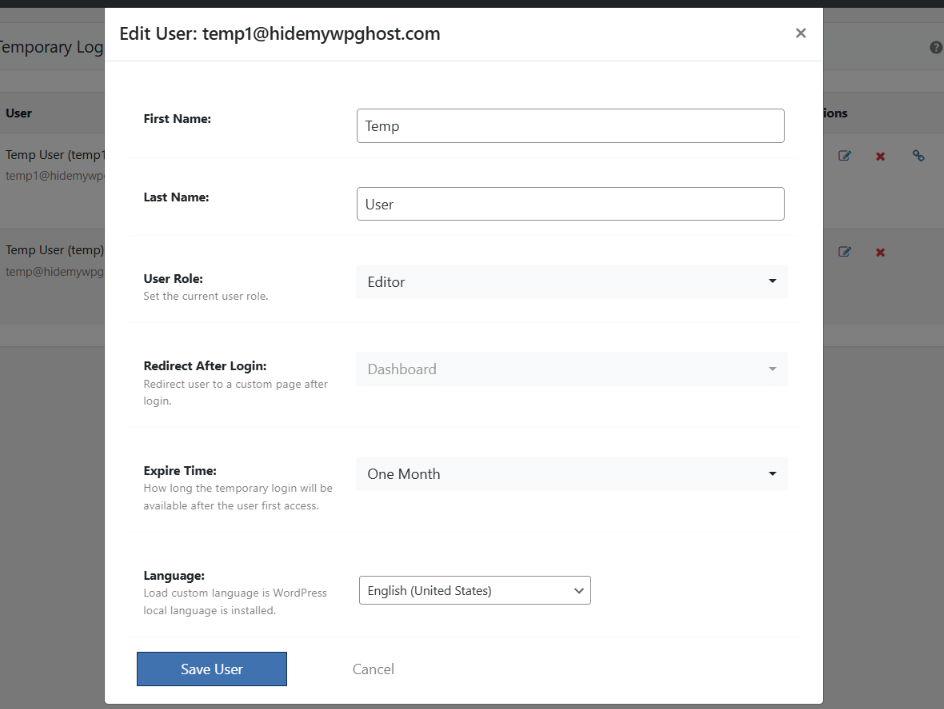Click the First Name input field
Viewport: 944px width, 709px height.
pos(570,125)
